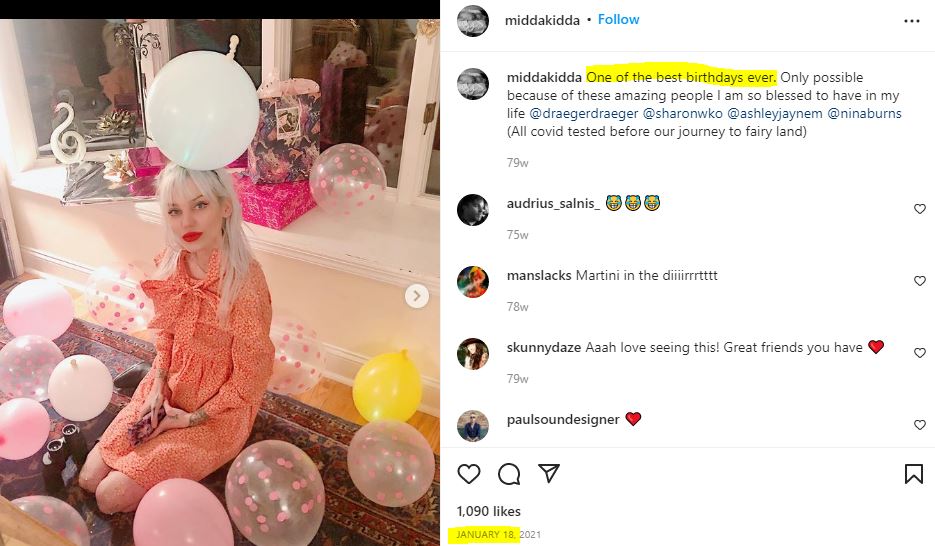Open @ashleyjaynem tagged profile
Viewport: 935px width, 546px height.
pyautogui.click(x=775, y=113)
